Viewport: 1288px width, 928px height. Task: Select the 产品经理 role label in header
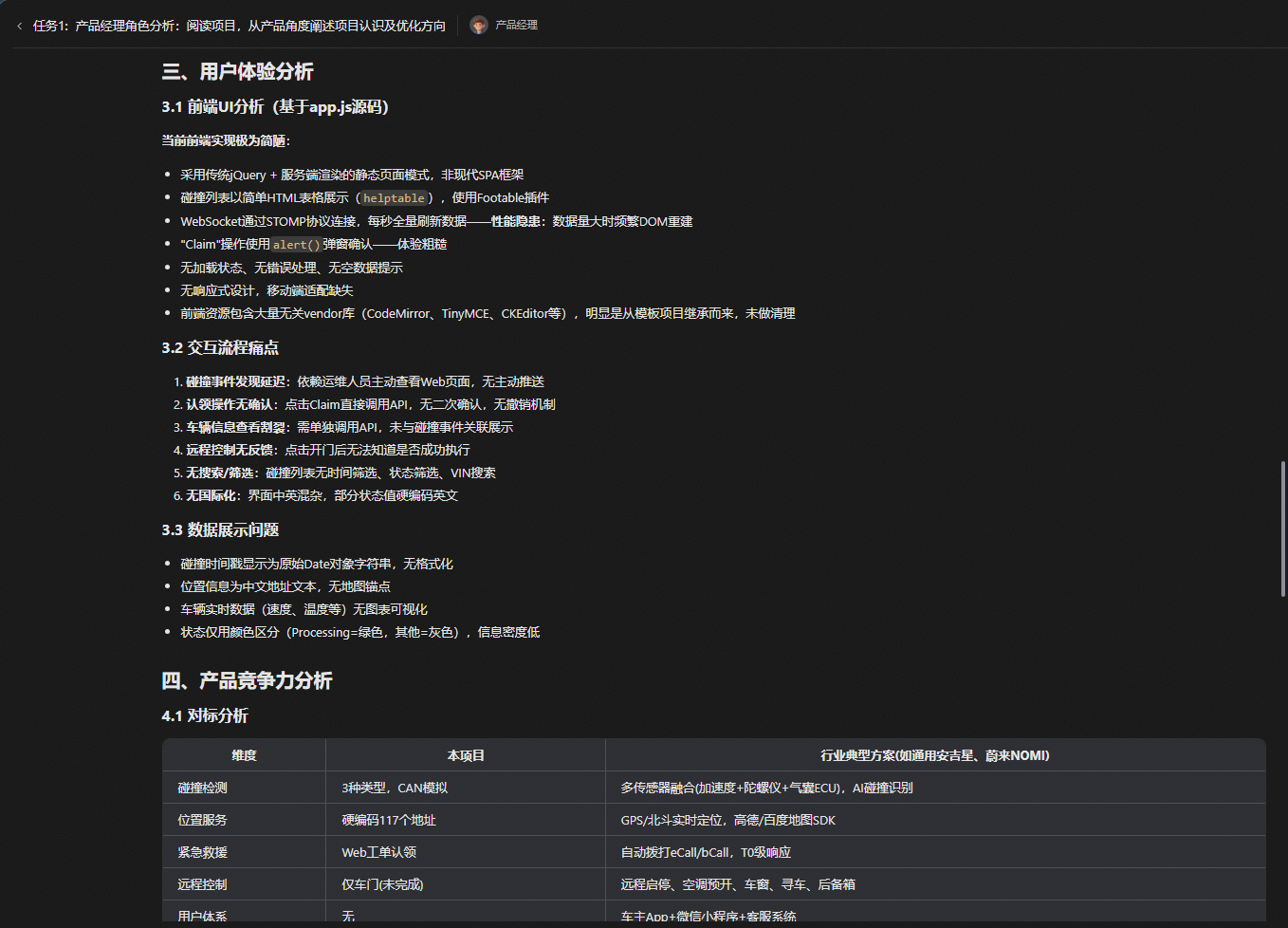coord(516,25)
